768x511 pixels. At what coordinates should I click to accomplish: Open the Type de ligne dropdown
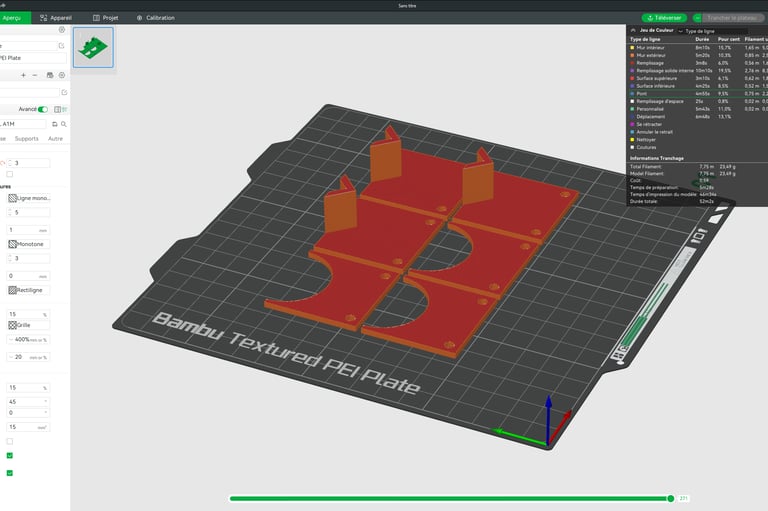pyautogui.click(x=707, y=31)
